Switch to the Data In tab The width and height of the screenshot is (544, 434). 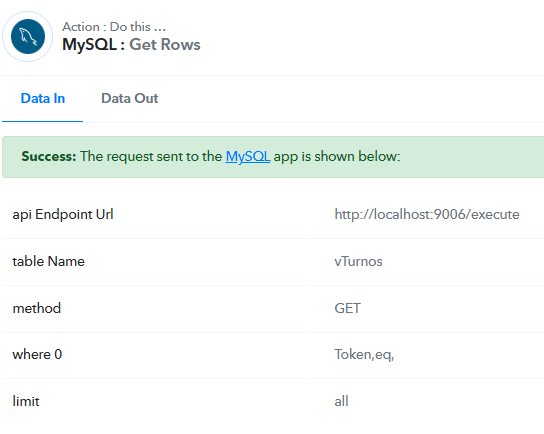click(x=43, y=99)
